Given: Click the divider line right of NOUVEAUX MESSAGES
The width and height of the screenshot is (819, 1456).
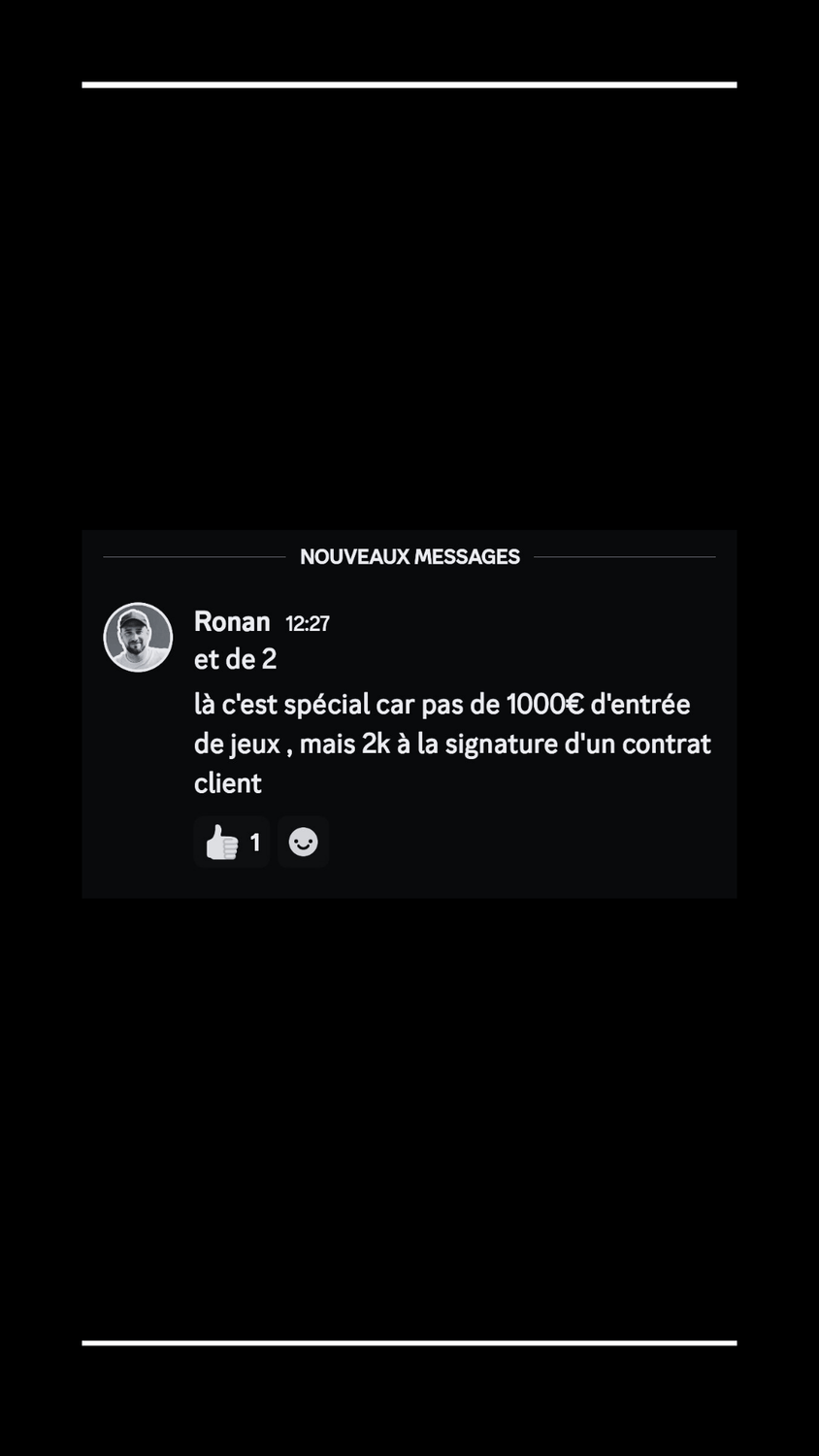Looking at the screenshot, I should click(x=625, y=556).
